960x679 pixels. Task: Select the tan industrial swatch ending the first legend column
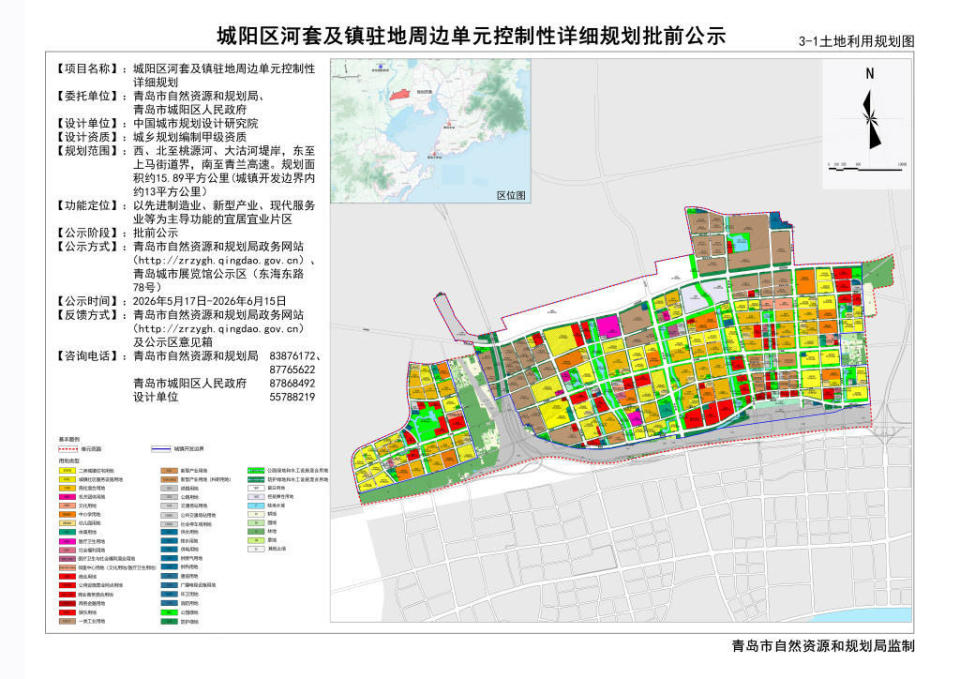coord(67,621)
